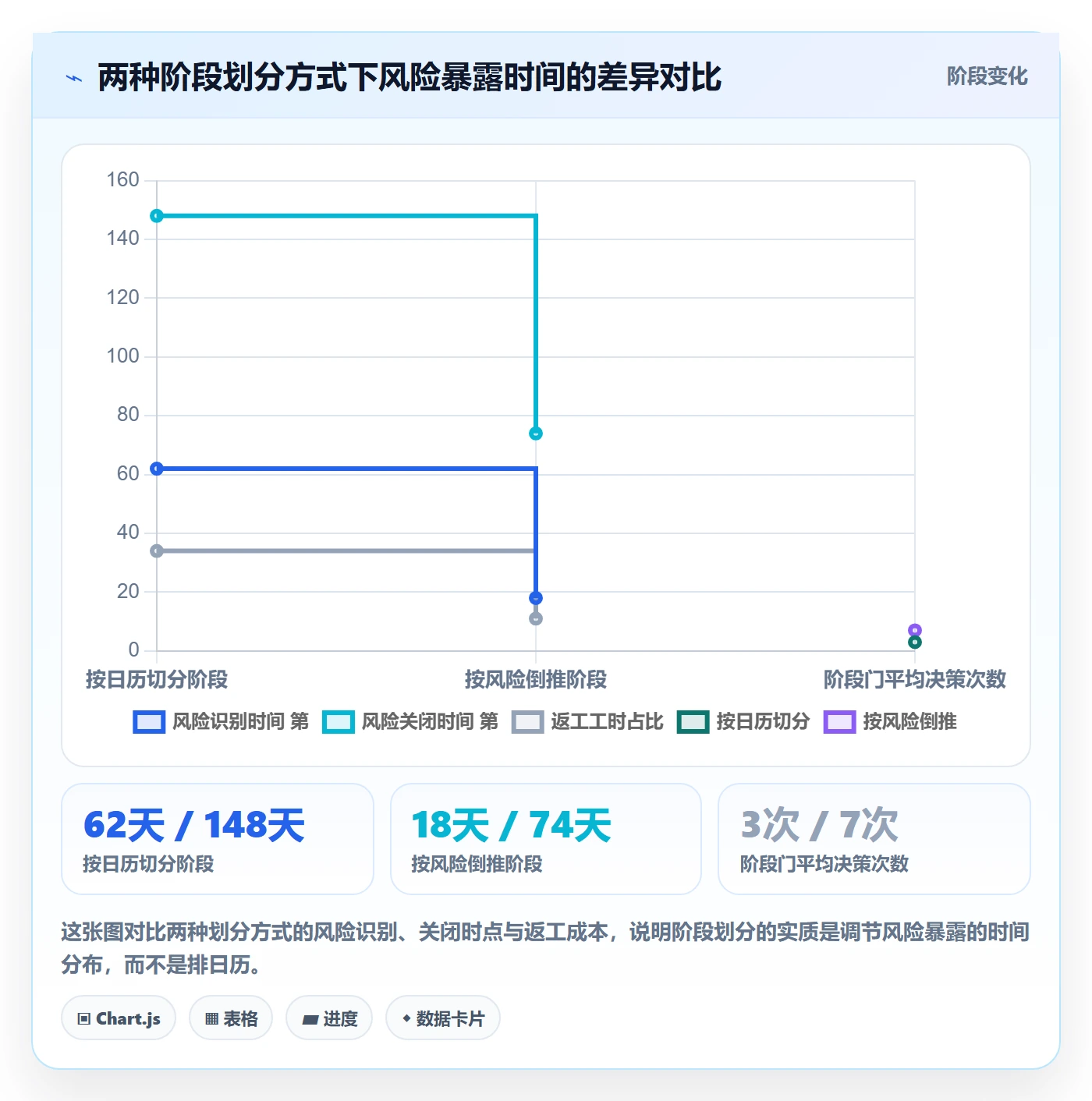Toggle the 风险识别时间 legend swatch
Image resolution: width=1092 pixels, height=1101 pixels.
[x=149, y=722]
